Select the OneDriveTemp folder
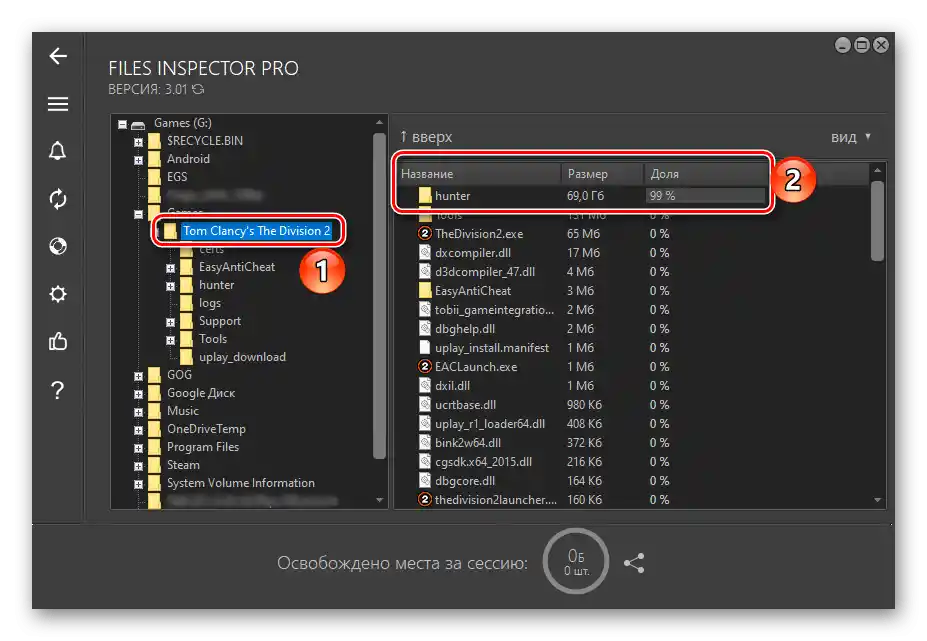Screen dimensions: 927x641 [206, 429]
